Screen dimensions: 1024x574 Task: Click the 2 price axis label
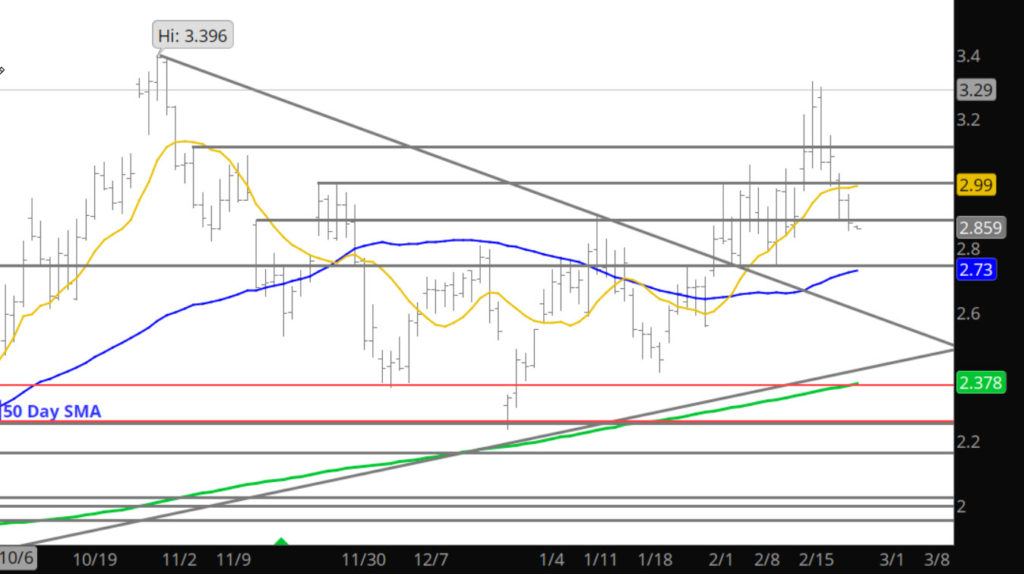point(961,506)
